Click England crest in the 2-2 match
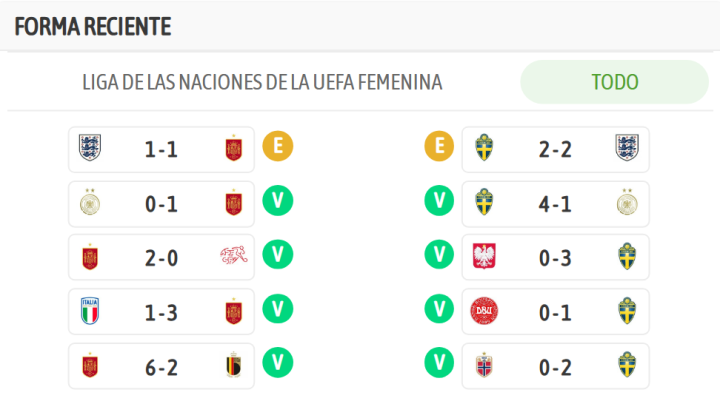This screenshot has width=720, height=401. [627, 148]
